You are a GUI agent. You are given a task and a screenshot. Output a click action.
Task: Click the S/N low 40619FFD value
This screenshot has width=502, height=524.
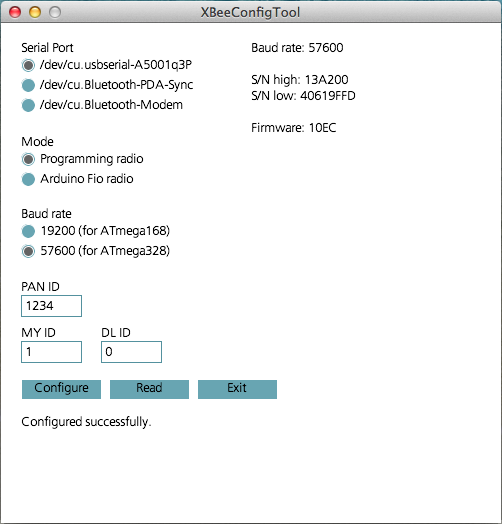point(328,96)
